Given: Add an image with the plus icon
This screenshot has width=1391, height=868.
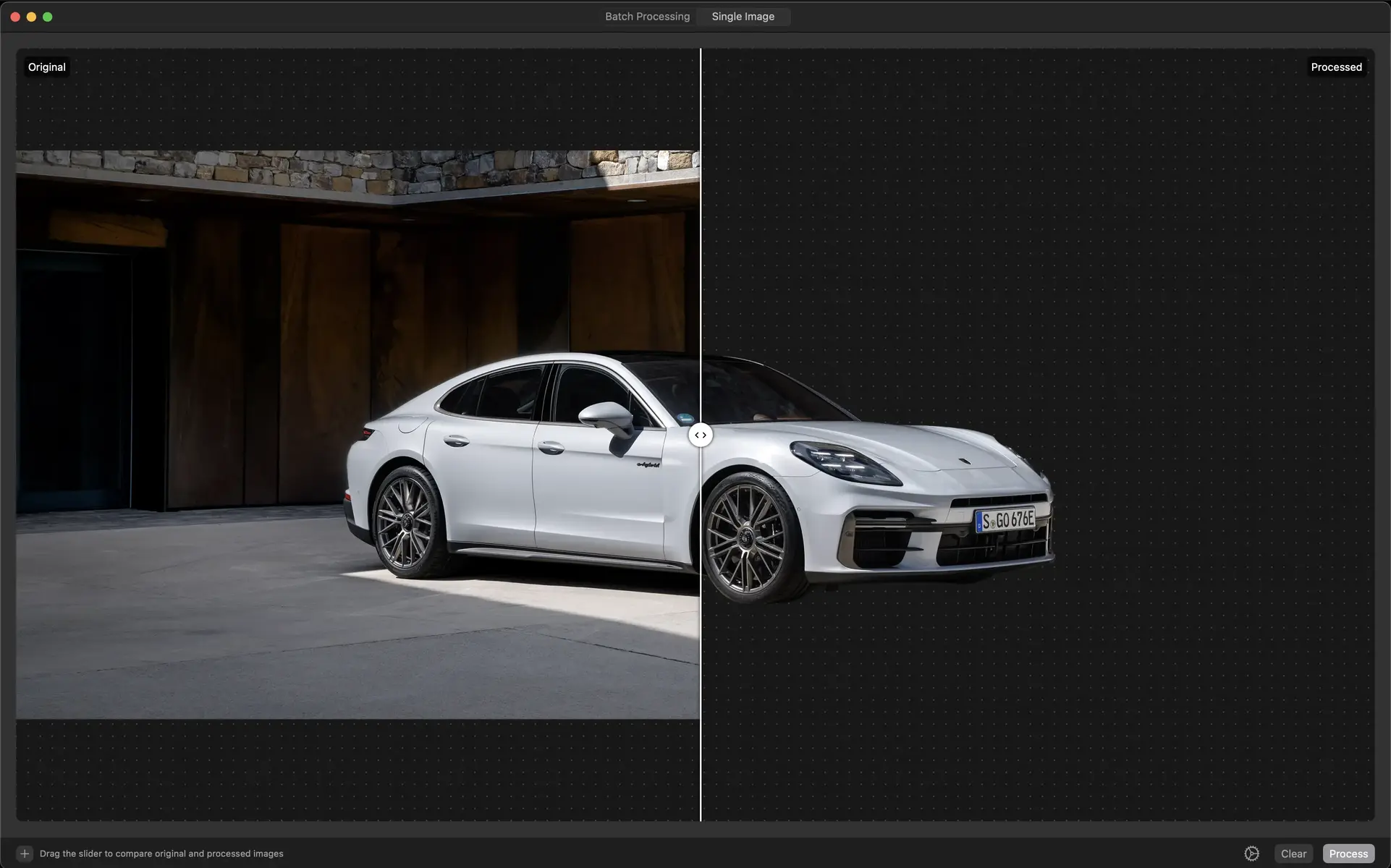Looking at the screenshot, I should click(25, 854).
